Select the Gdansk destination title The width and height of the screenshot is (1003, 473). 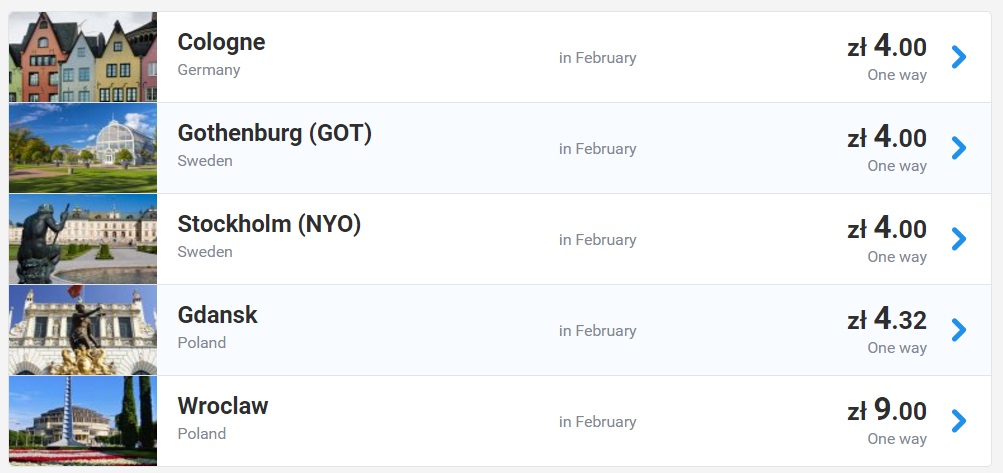217,315
